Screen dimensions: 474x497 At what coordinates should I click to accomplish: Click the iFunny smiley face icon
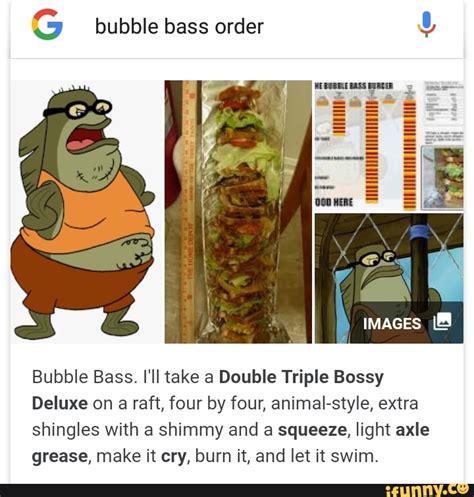(463, 489)
